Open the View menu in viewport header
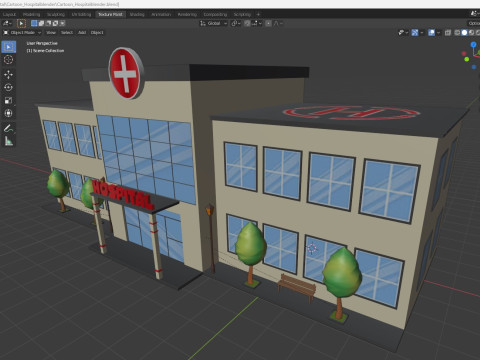The height and width of the screenshot is (360, 480). (x=51, y=32)
